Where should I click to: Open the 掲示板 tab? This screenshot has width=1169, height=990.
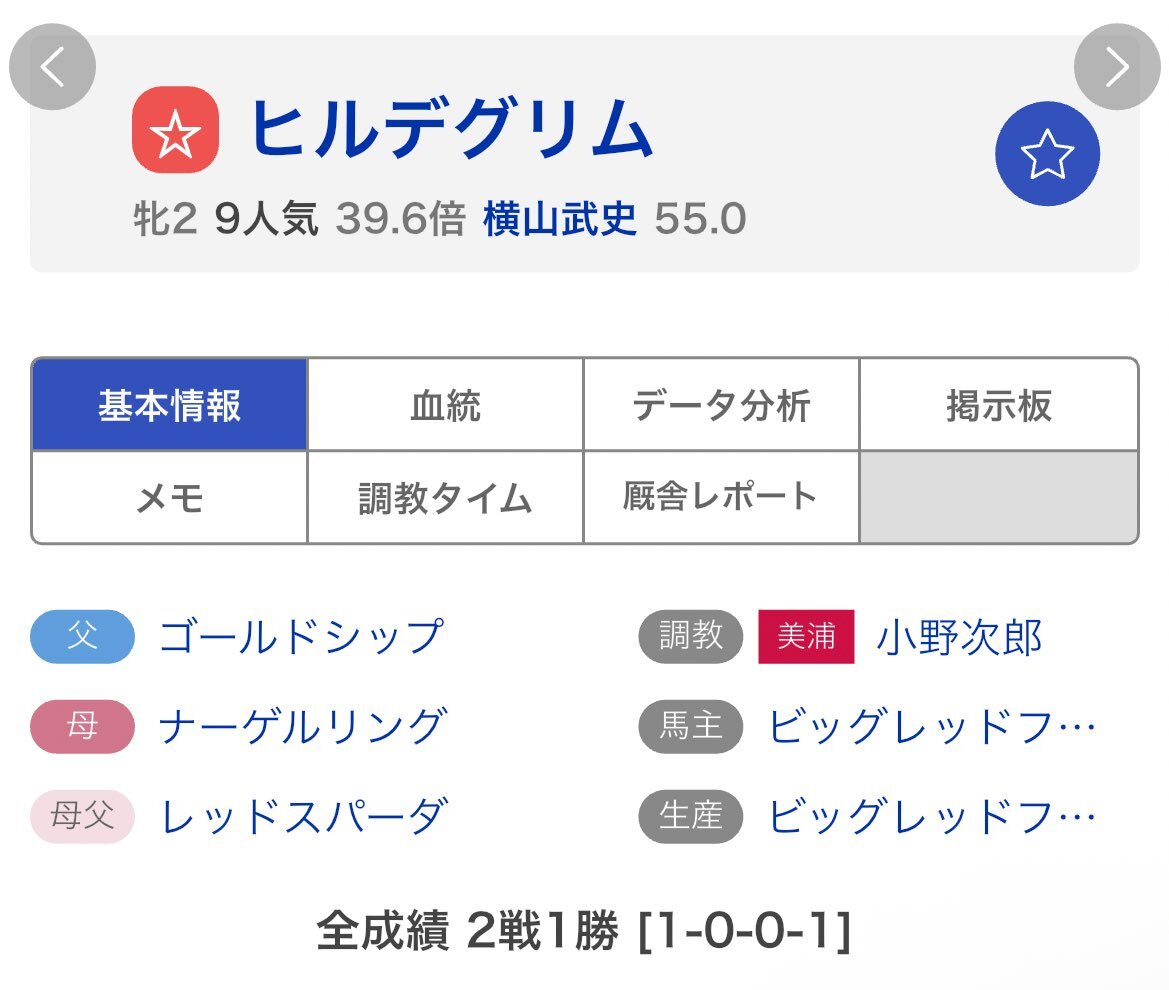(x=998, y=405)
